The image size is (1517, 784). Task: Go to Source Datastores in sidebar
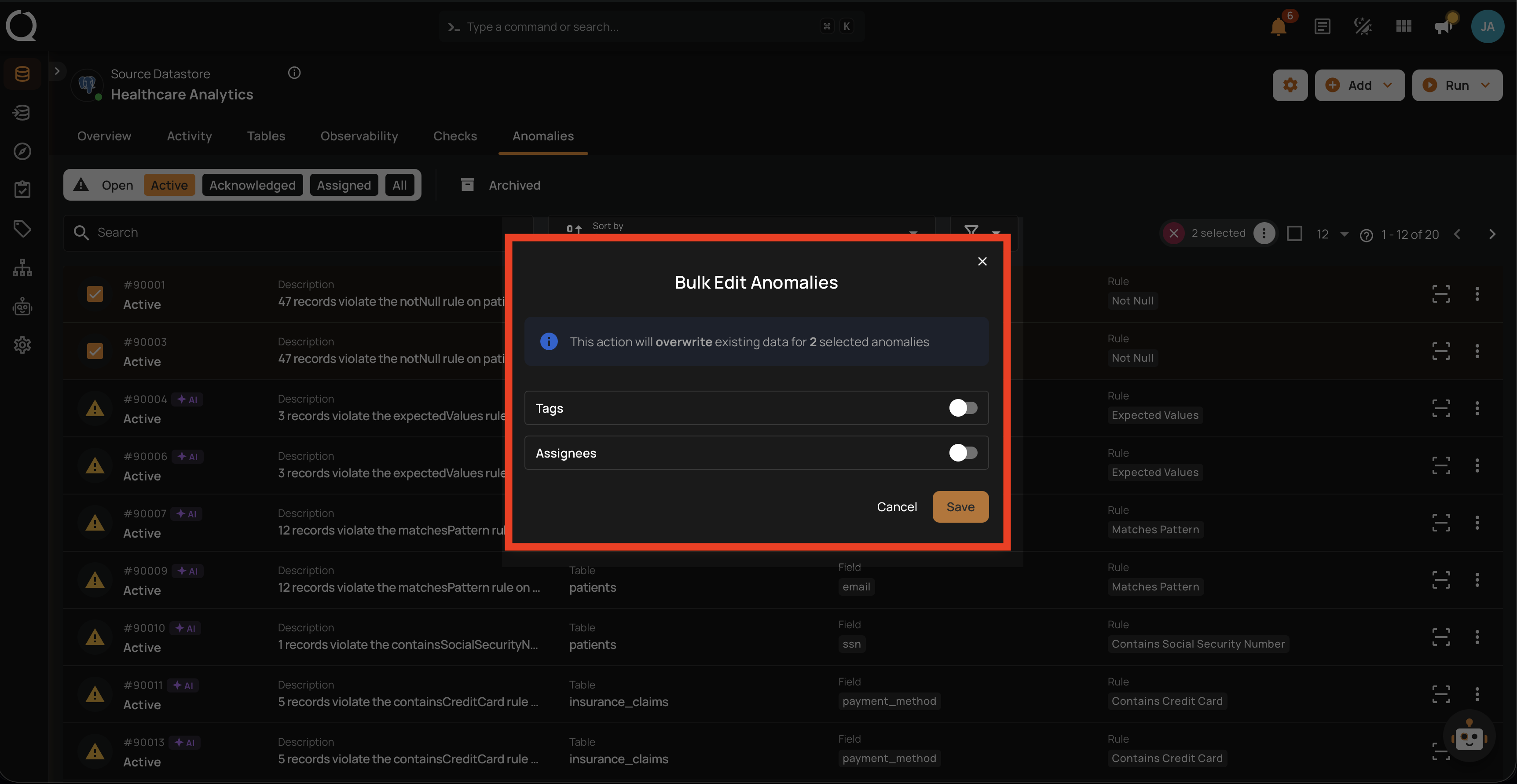pos(22,73)
